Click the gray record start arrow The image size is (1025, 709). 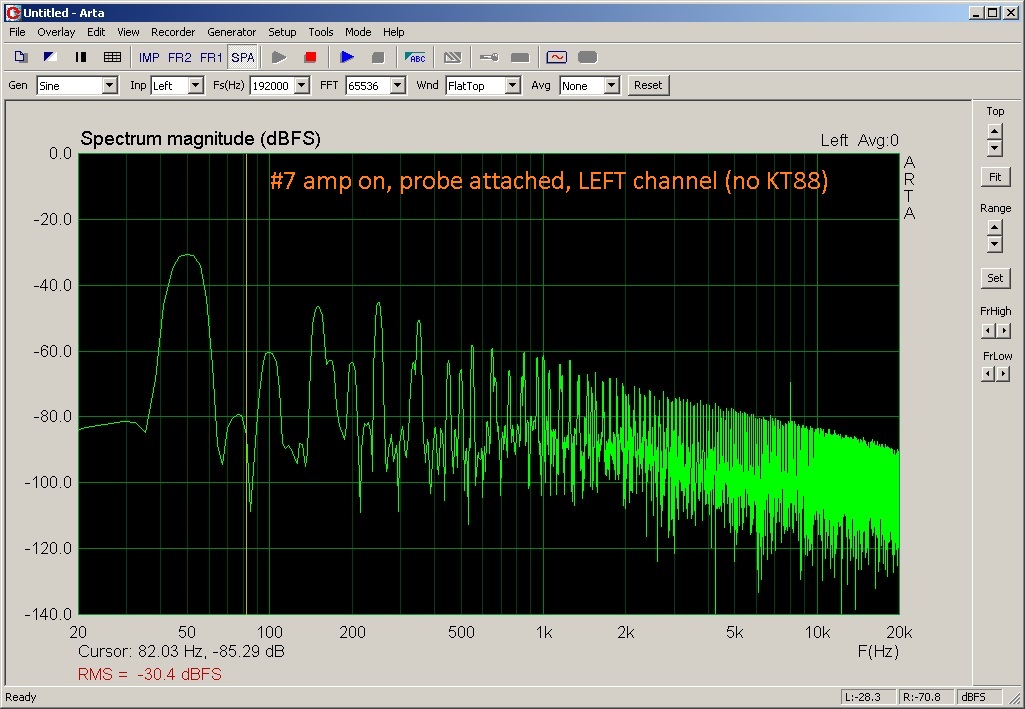(279, 58)
